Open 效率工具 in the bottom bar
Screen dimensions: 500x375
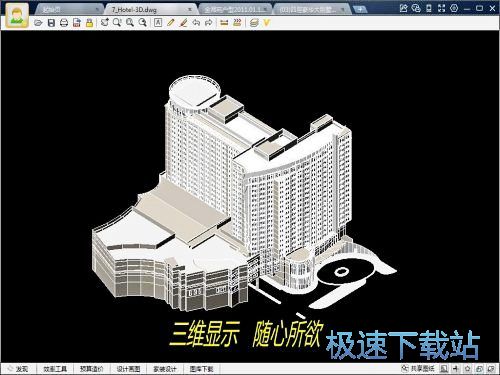[x=55, y=369]
